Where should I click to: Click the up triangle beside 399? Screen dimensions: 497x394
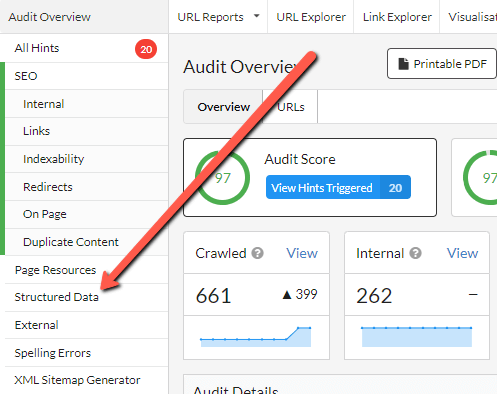click(287, 295)
